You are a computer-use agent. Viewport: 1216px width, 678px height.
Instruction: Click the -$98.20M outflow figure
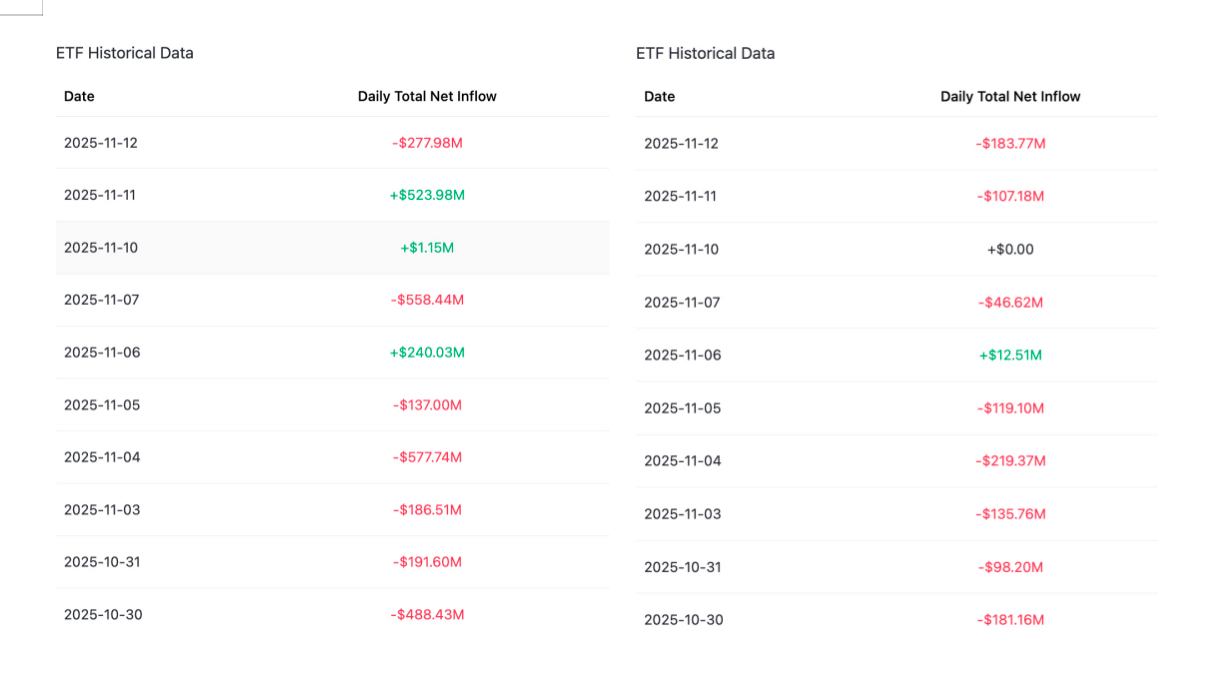pyautogui.click(x=1010, y=567)
